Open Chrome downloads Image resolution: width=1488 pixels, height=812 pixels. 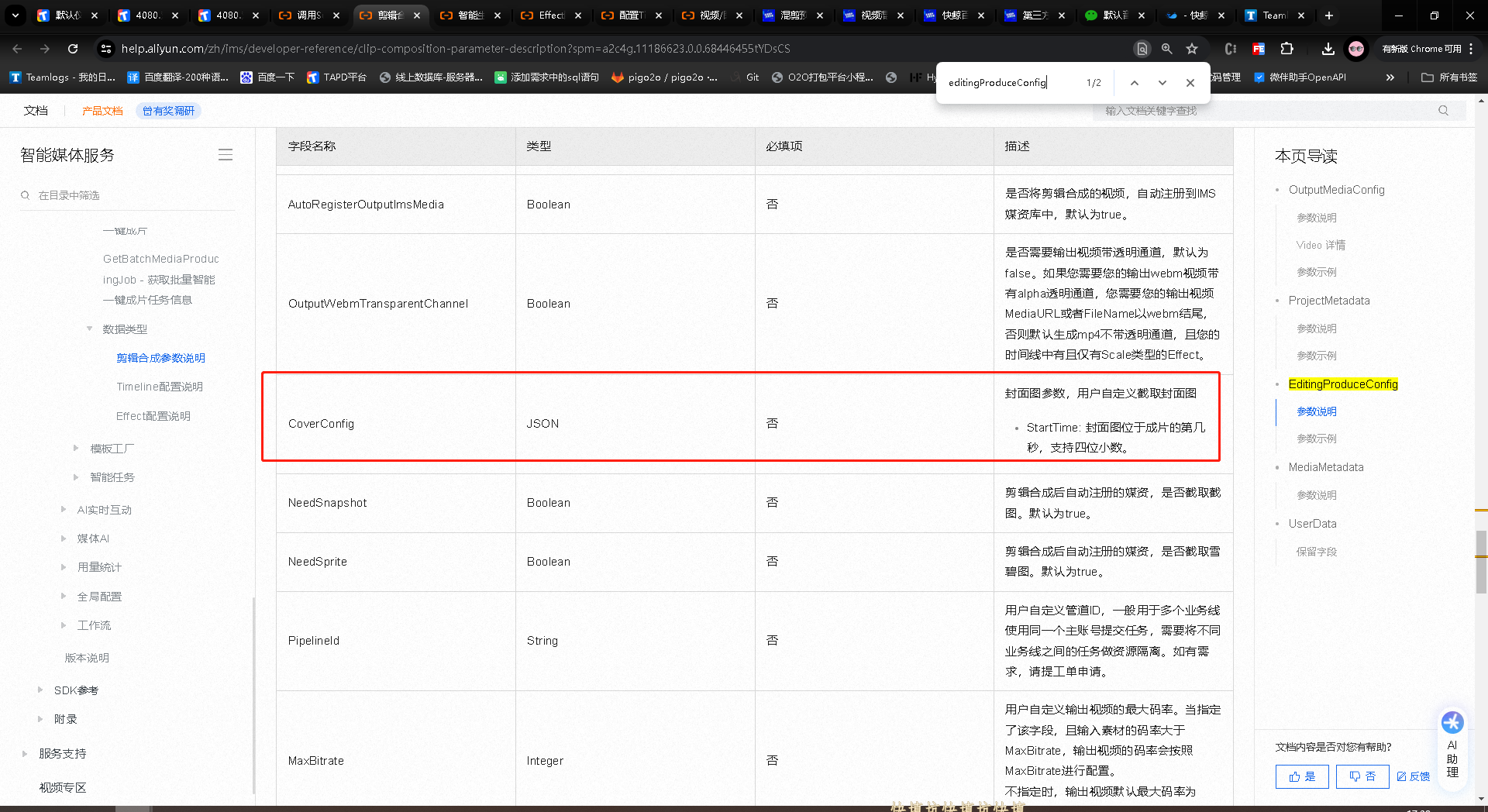pyautogui.click(x=1328, y=49)
